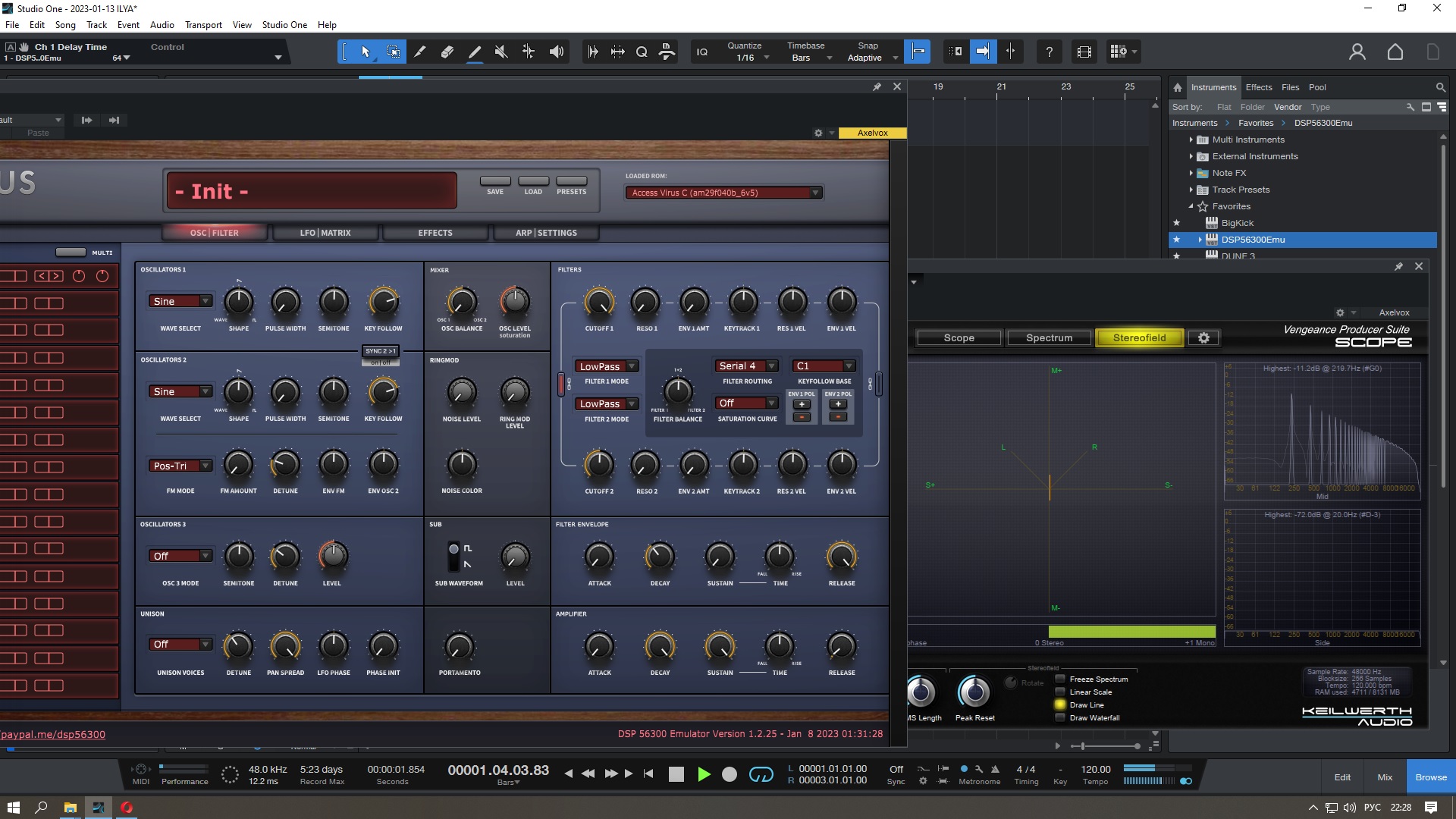The image size is (1456, 819).
Task: Click the CUTOFF 1 filter knob
Action: coord(599,302)
